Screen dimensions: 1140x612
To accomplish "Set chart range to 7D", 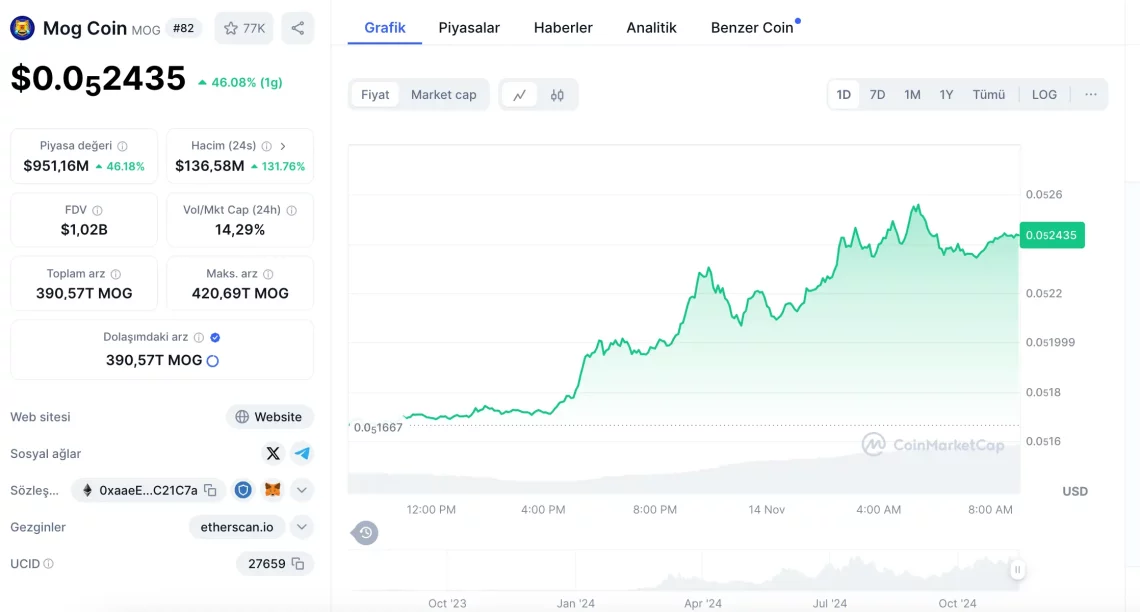I will click(x=877, y=95).
